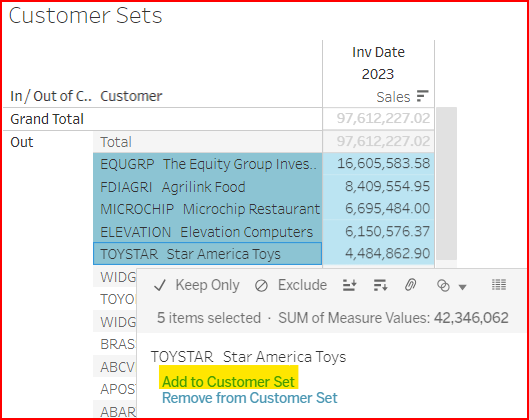Expand the set options dropdown arrow
This screenshot has height=420, width=529.
[463, 287]
